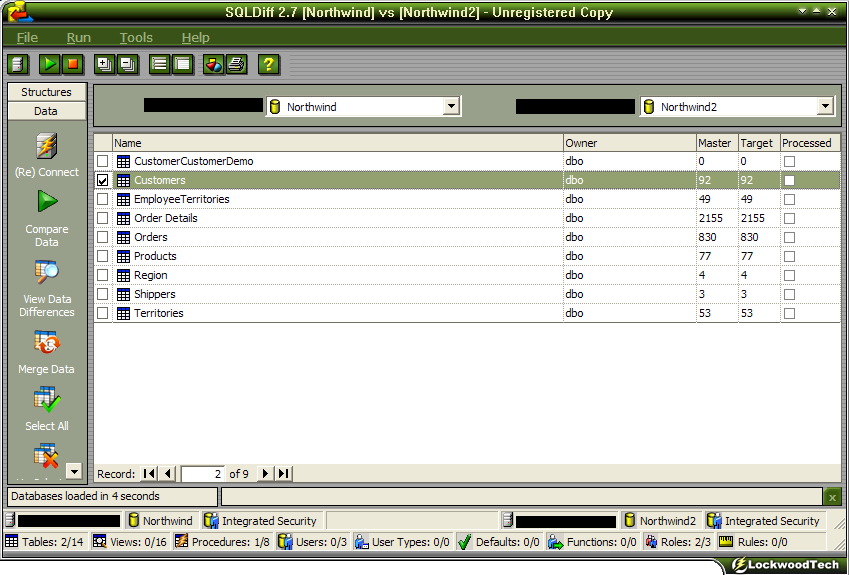Open the Help menu
This screenshot has width=849, height=575.
pyautogui.click(x=195, y=37)
